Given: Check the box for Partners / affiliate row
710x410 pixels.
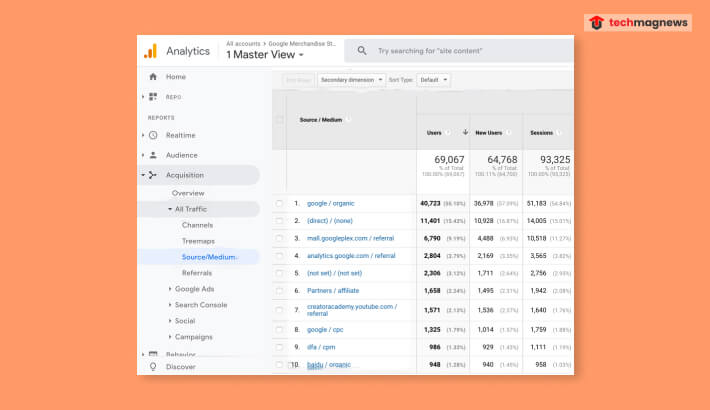Looking at the screenshot, I should (x=279, y=290).
